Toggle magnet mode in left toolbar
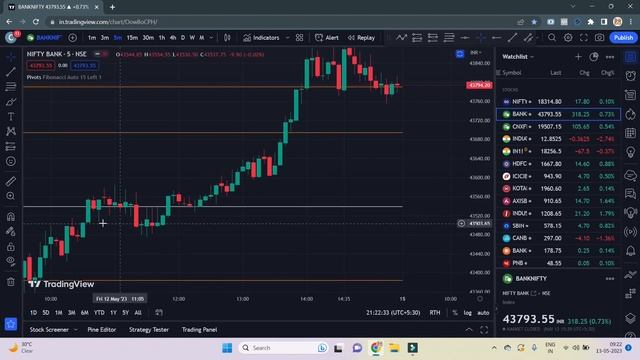 click(x=11, y=216)
